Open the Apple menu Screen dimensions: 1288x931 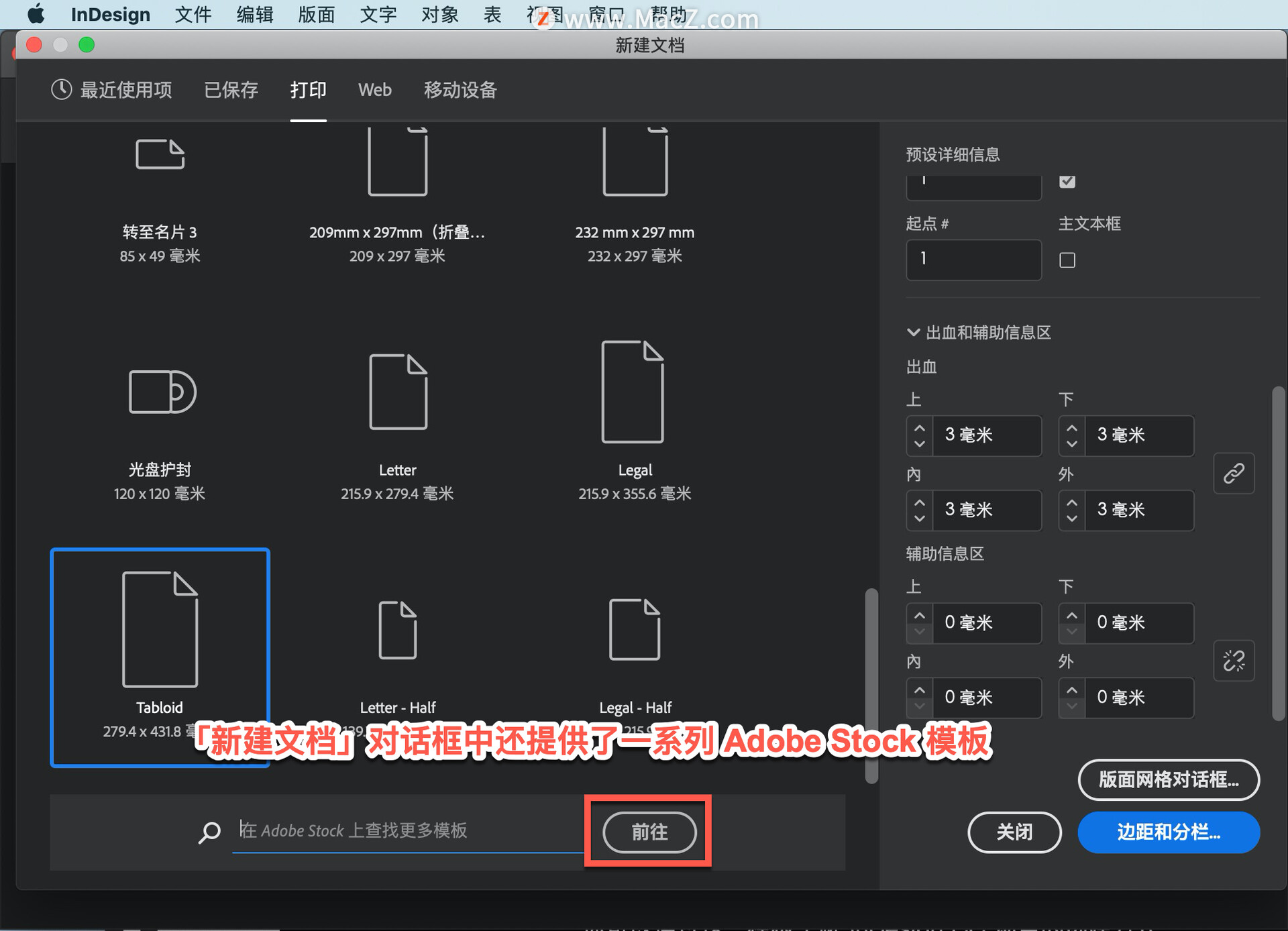tap(36, 14)
